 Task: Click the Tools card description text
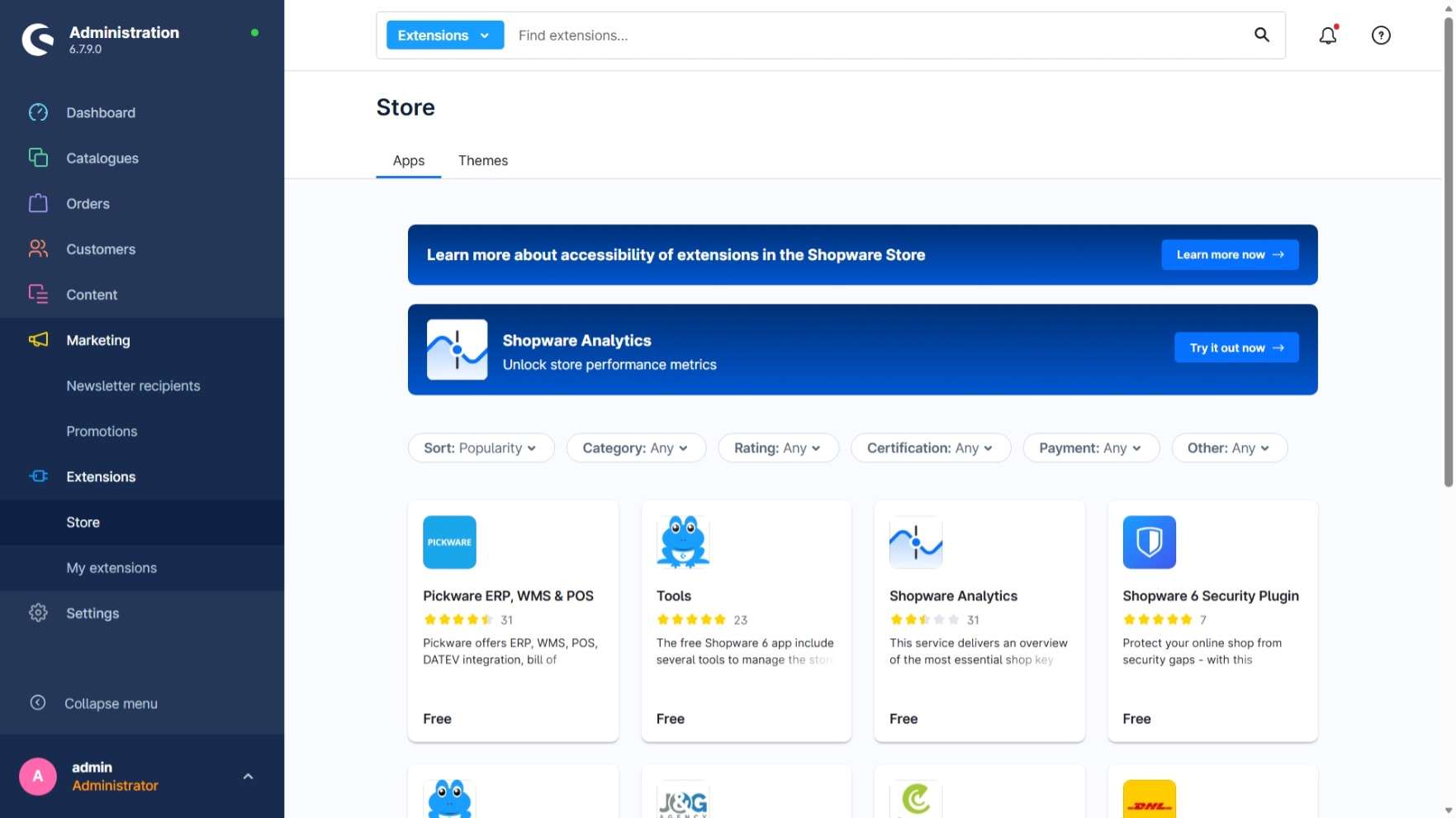746,651
